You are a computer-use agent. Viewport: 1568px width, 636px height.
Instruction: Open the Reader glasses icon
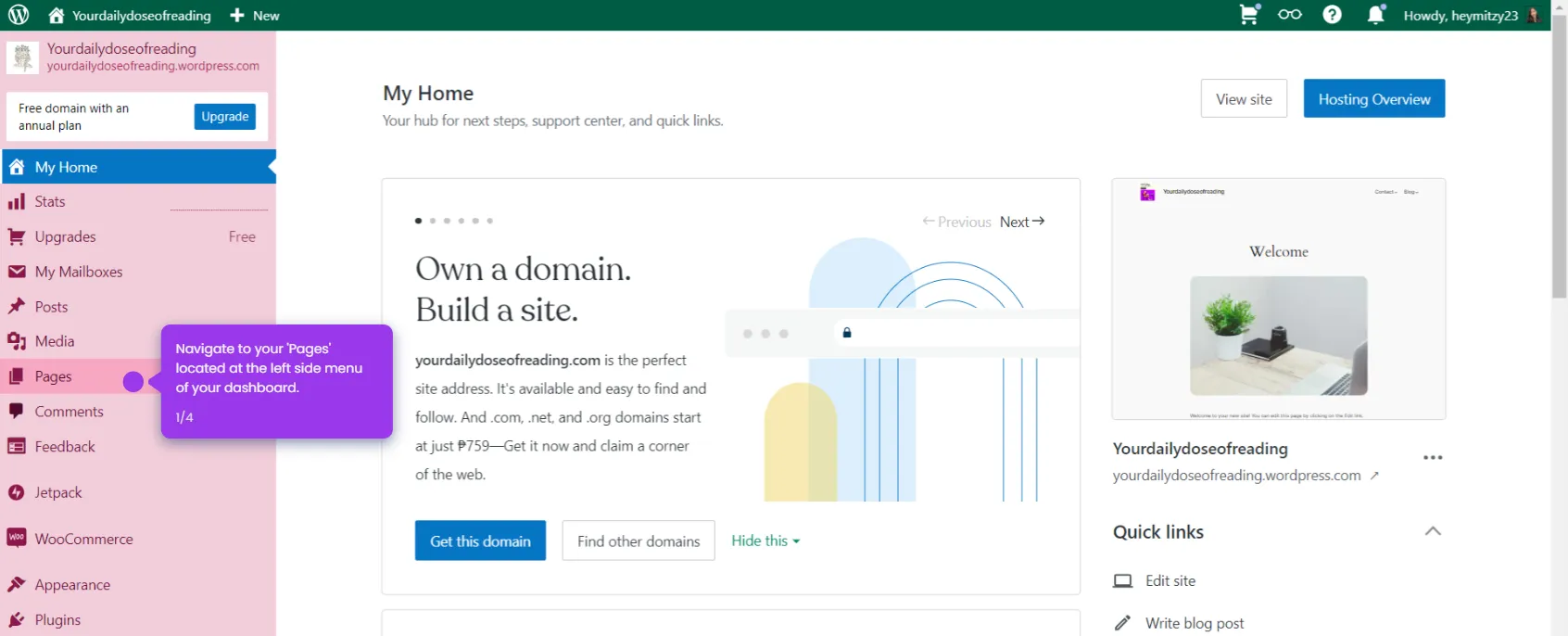coord(1290,15)
